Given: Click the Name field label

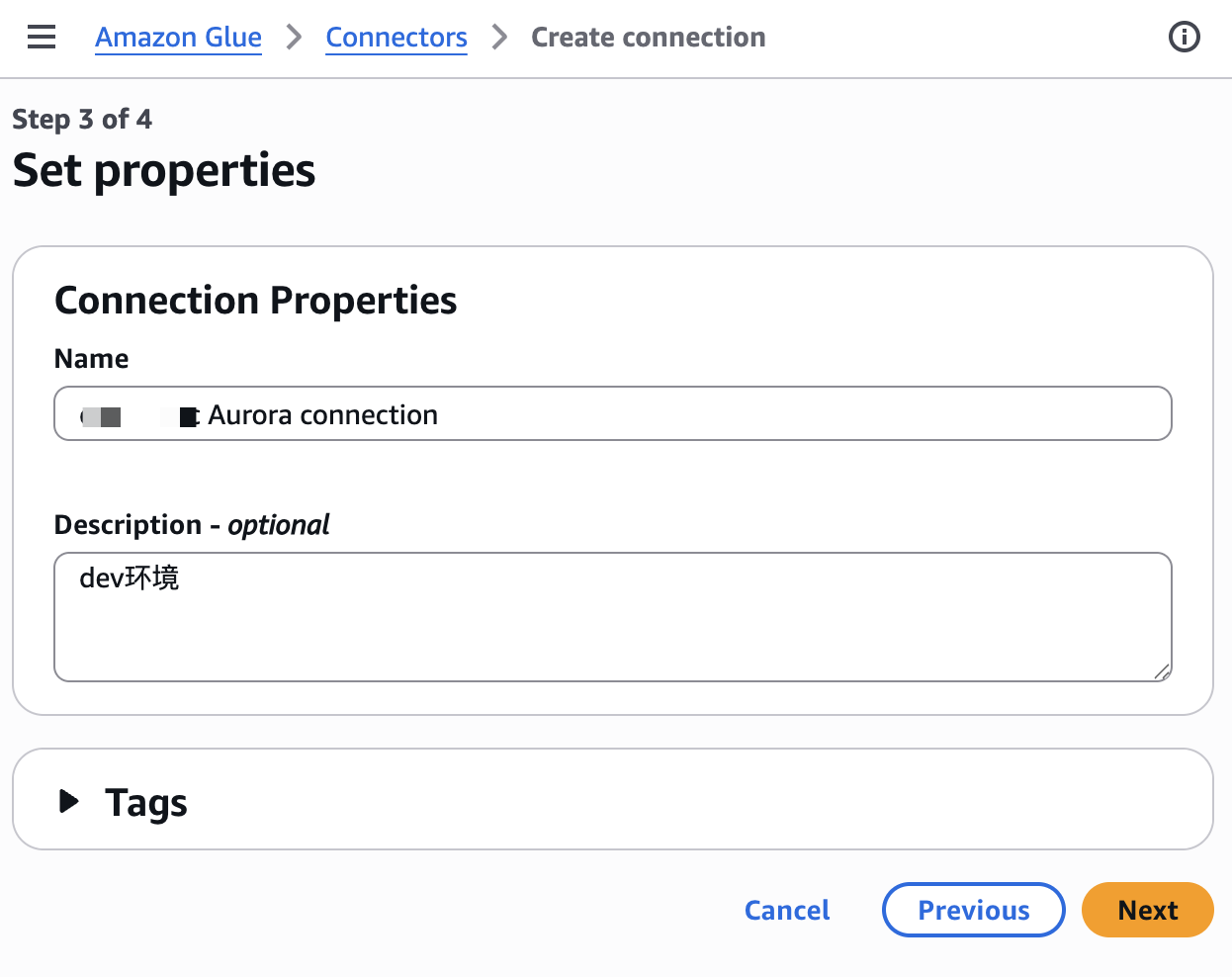Looking at the screenshot, I should (92, 359).
